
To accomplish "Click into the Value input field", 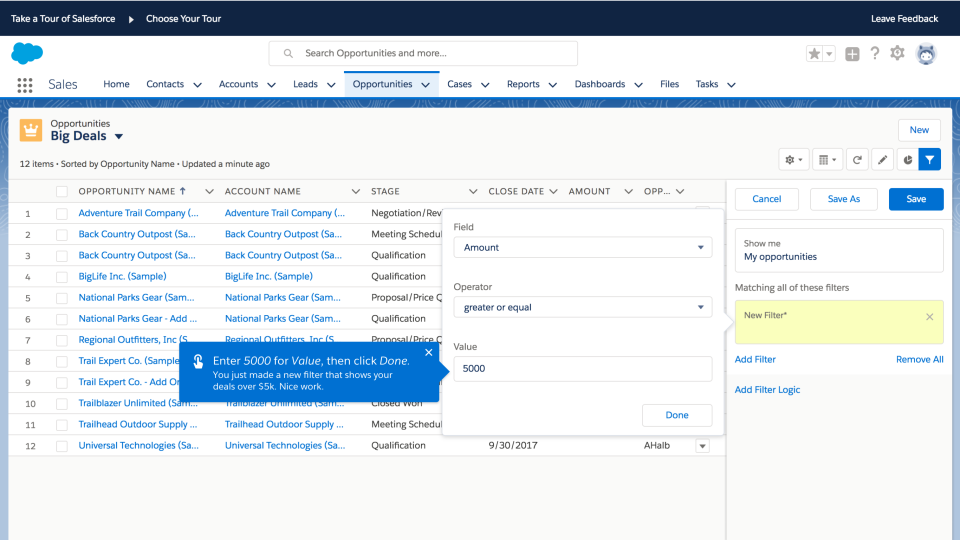I will click(x=582, y=369).
